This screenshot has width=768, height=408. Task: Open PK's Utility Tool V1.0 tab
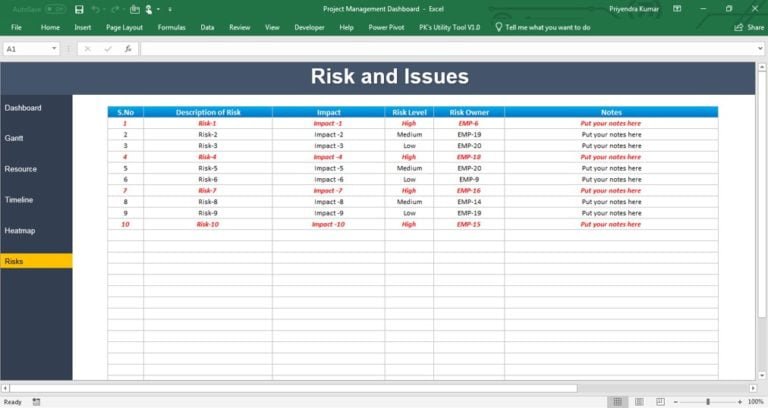449,27
